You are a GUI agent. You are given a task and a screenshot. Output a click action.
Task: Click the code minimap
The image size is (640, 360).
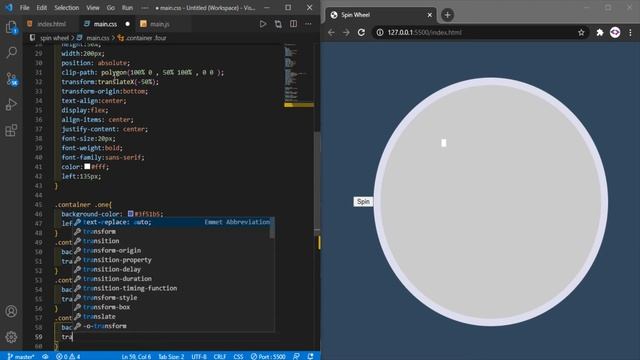tap(298, 76)
